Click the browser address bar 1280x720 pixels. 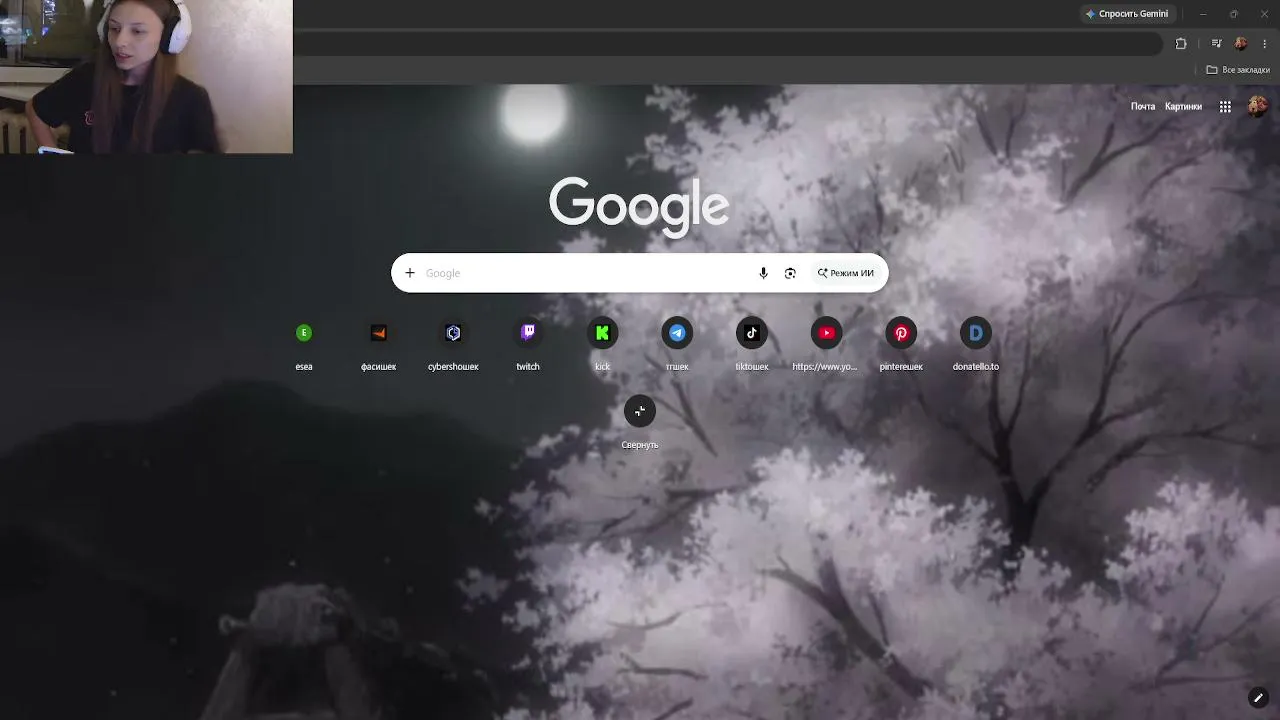click(x=728, y=44)
